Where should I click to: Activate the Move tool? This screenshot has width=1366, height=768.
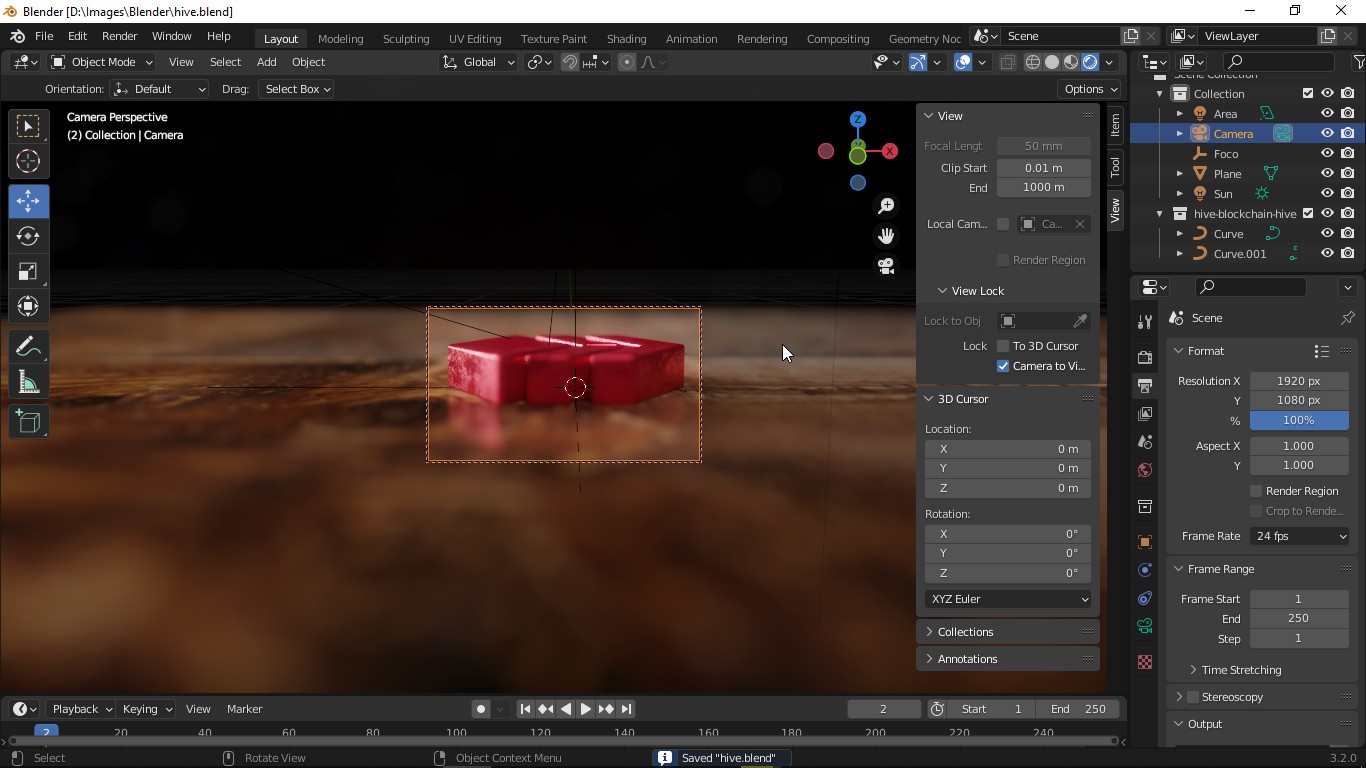[28, 201]
